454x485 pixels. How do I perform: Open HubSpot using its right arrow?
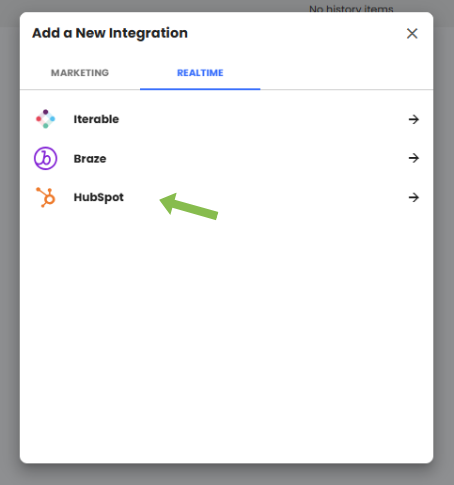414,197
